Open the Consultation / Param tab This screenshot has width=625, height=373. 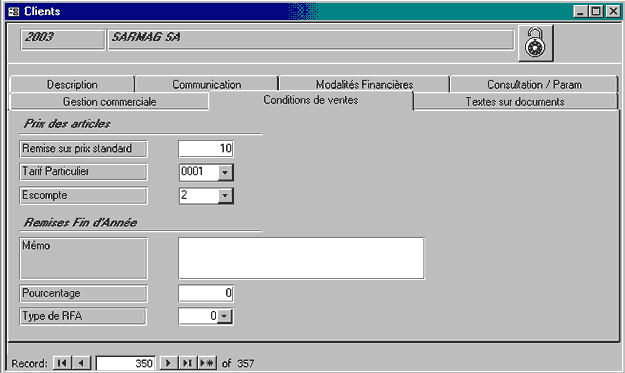pos(534,84)
